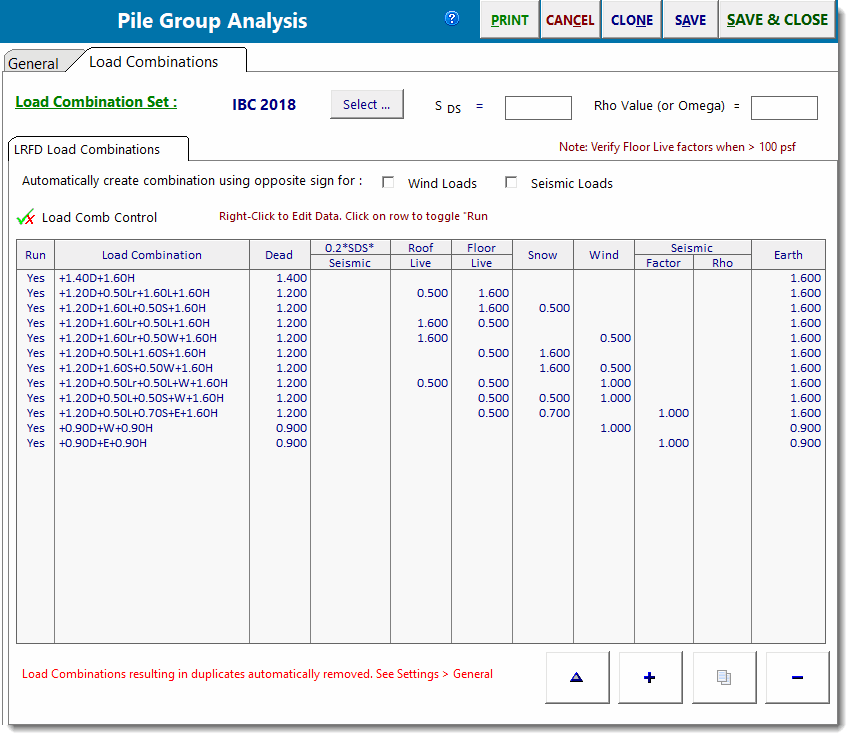Image resolution: width=853 pixels, height=740 pixels.
Task: Click the Rho Value (or Omega) input field
Action: click(x=784, y=108)
